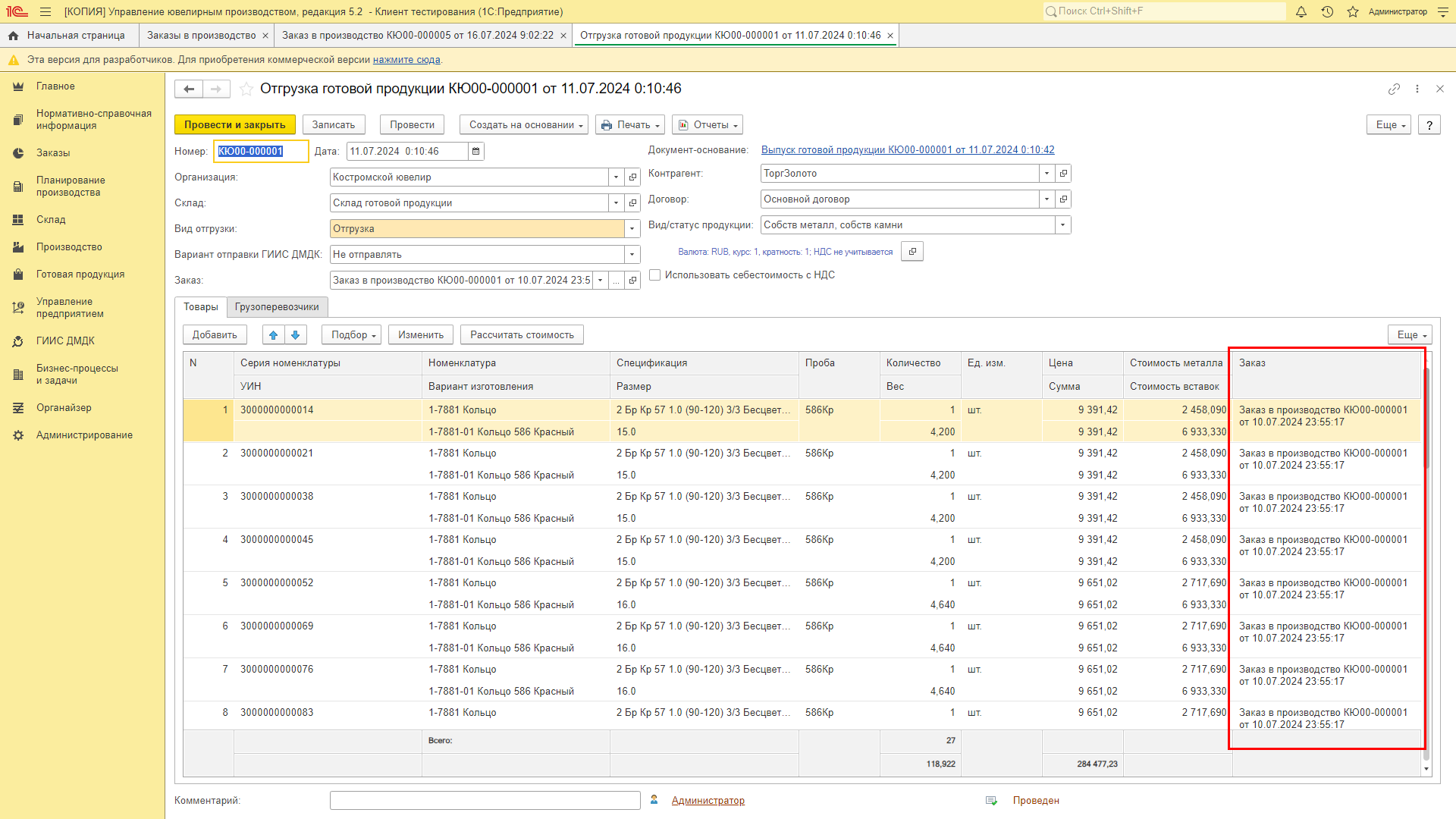Open Контрагент record button

coord(1063,174)
